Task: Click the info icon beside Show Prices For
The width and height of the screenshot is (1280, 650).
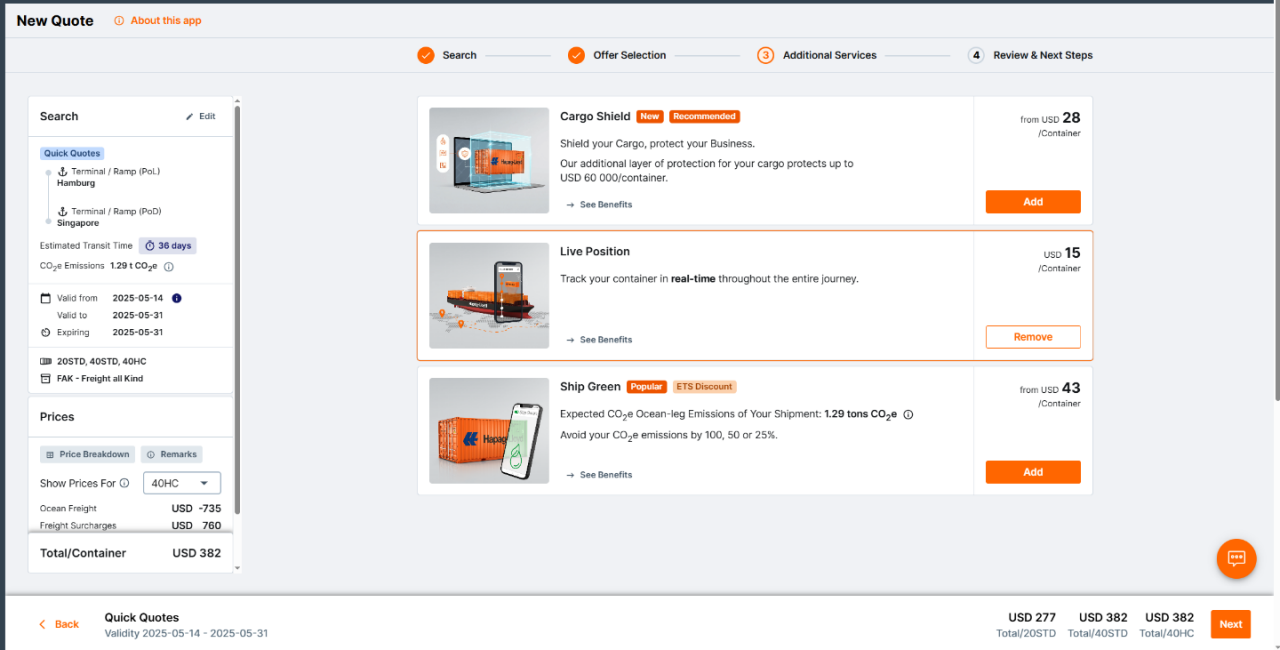Action: [x=125, y=483]
